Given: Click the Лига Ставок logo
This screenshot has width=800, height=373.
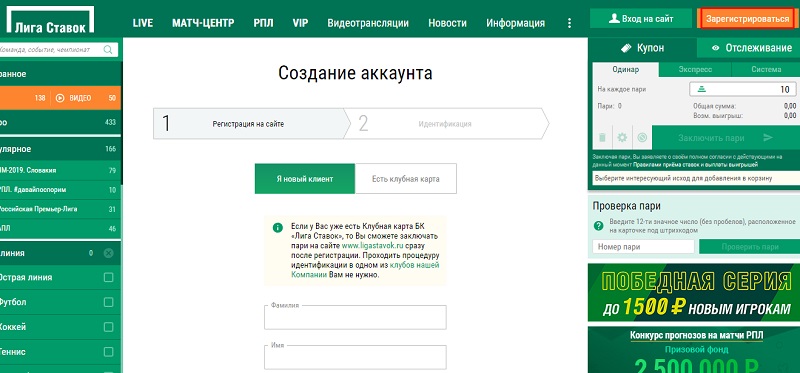Looking at the screenshot, I should (50, 19).
